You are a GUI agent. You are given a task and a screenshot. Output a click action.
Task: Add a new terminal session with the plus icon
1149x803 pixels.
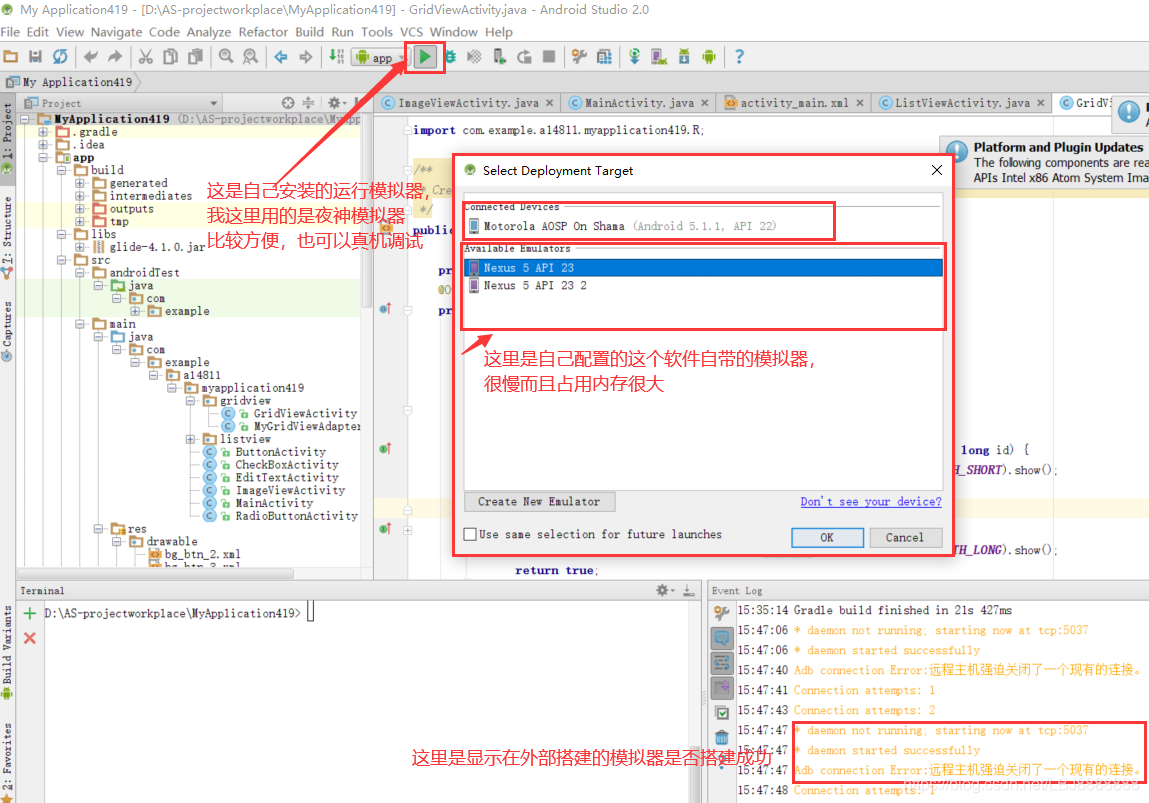point(30,613)
